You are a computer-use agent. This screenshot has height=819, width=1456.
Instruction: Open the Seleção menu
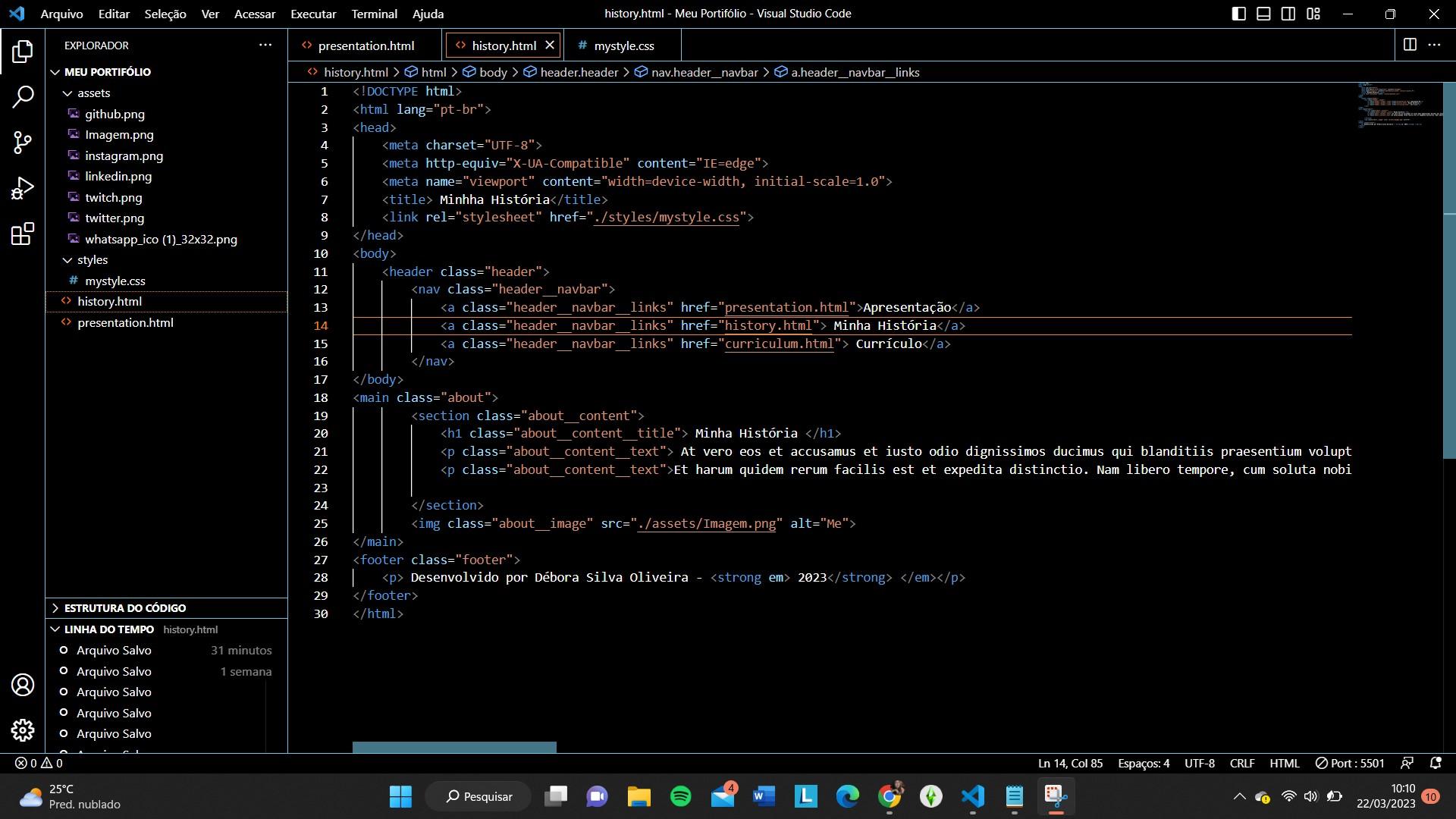coord(165,14)
